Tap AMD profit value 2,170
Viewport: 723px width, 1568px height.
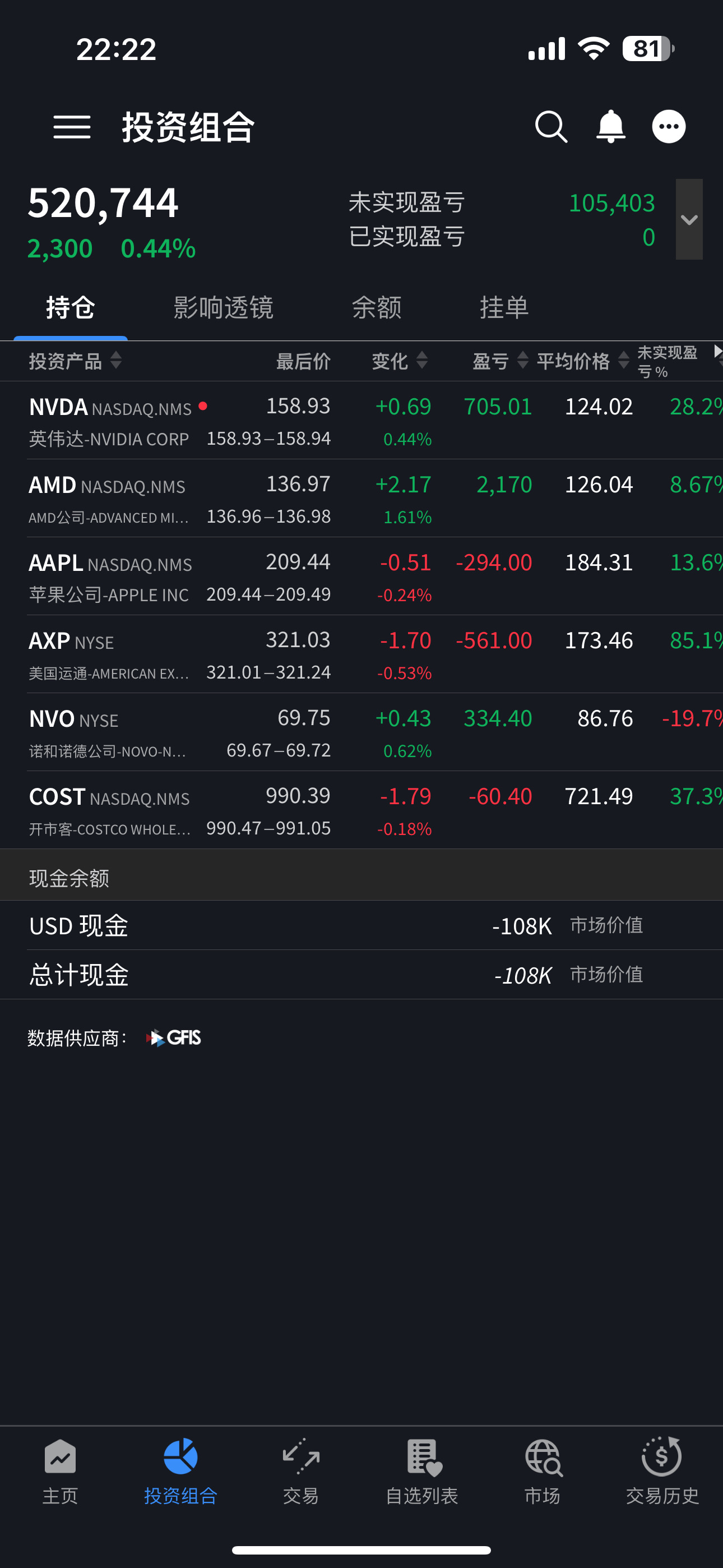[504, 485]
